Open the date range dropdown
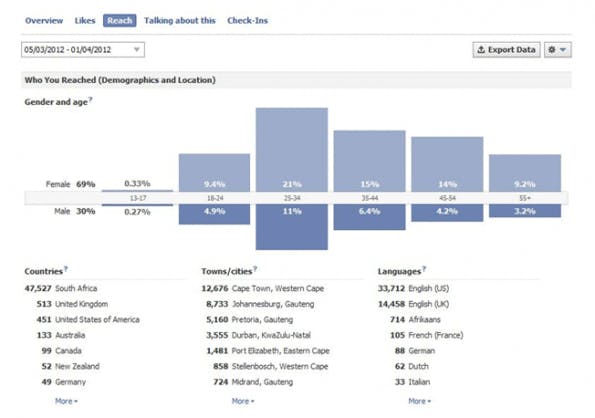This screenshot has width=595, height=418. coord(83,50)
